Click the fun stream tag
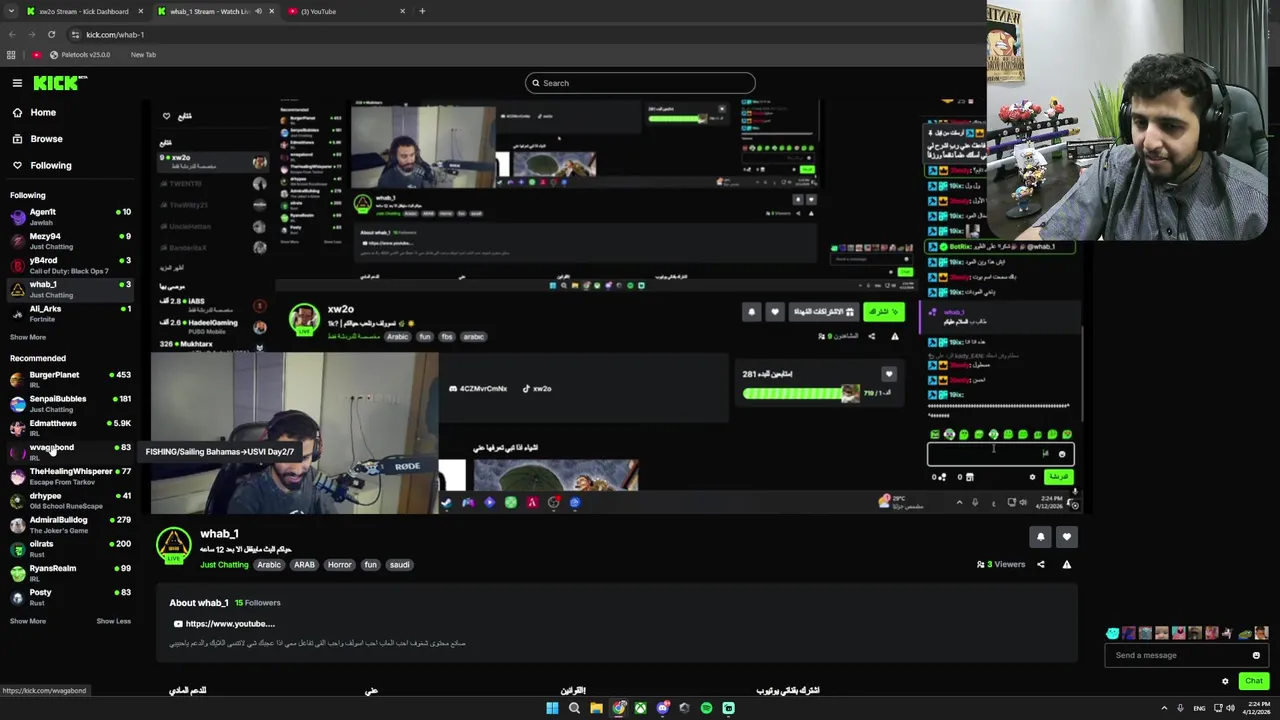 [370, 565]
